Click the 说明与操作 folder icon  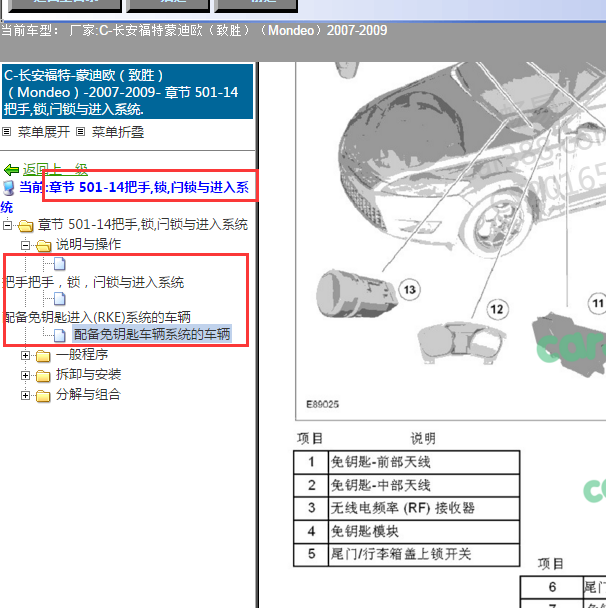tap(43, 245)
